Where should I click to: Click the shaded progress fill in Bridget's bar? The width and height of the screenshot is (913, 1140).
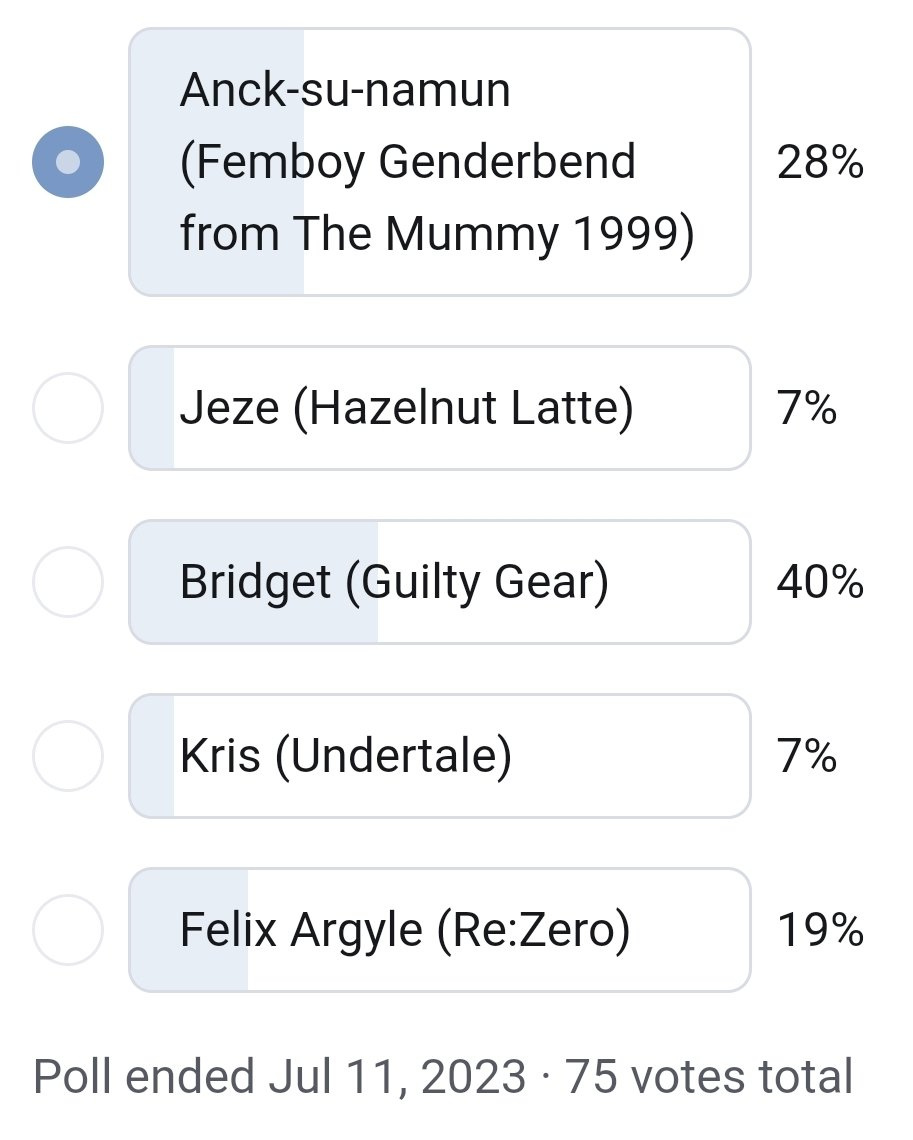pos(254,582)
